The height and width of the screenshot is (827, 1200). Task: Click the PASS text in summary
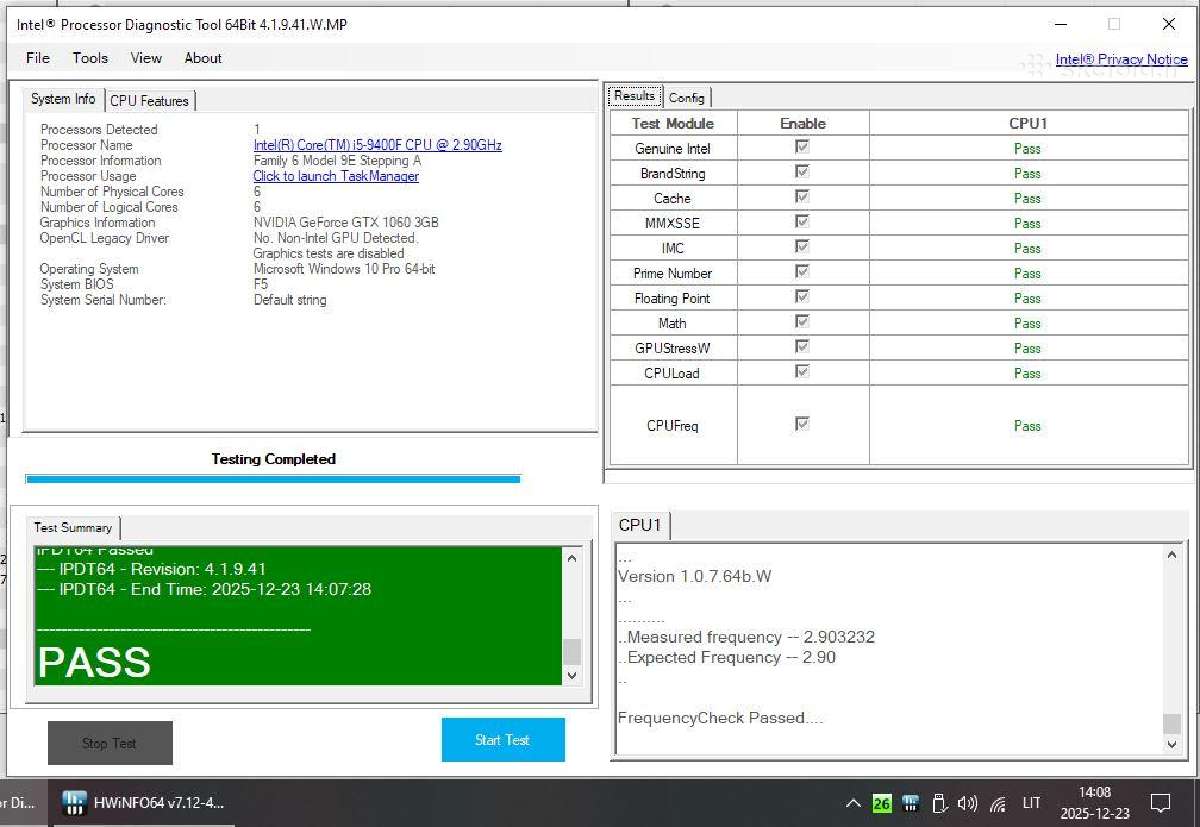pyautogui.click(x=94, y=663)
